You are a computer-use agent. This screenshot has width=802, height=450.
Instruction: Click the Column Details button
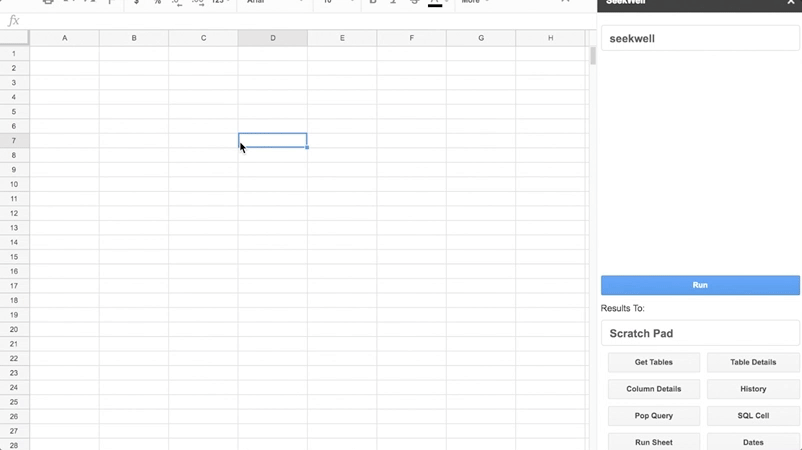tap(654, 389)
